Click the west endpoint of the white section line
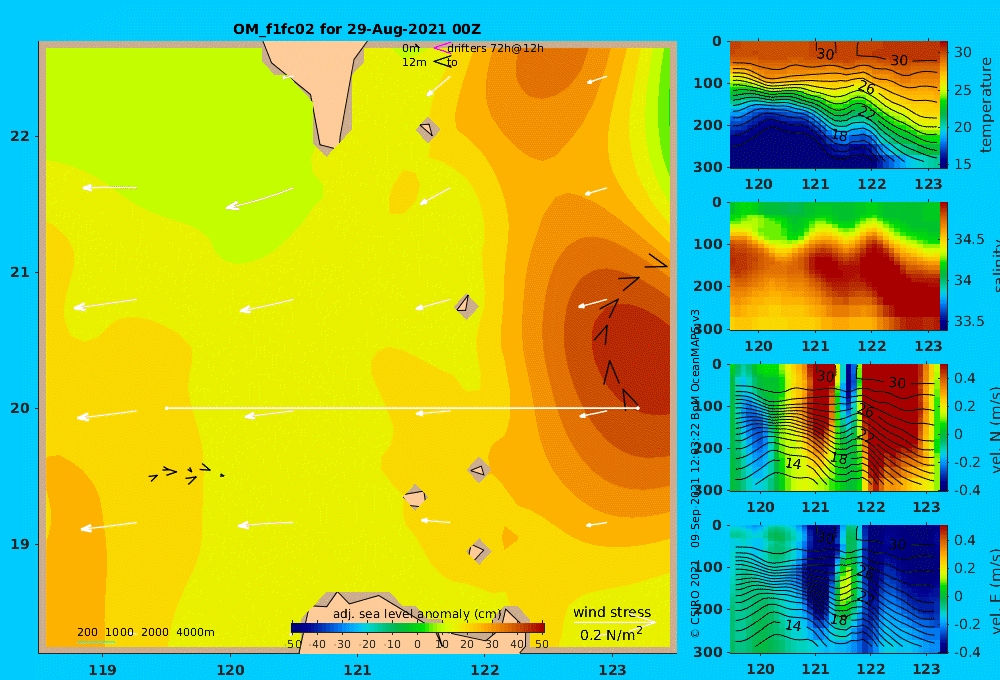Screen dimensions: 1000x680 tap(166, 408)
